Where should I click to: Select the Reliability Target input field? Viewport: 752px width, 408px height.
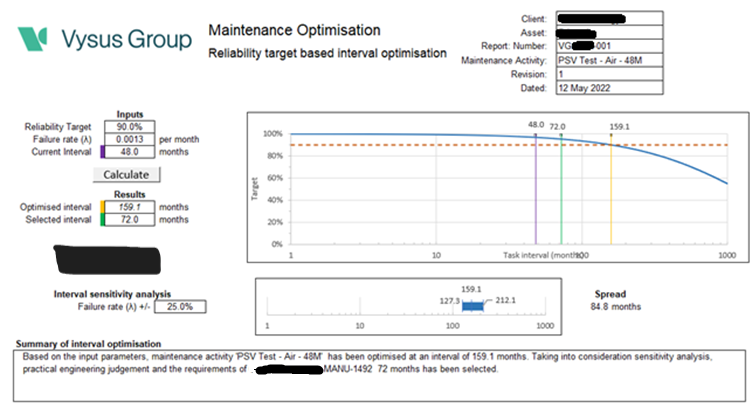pos(129,127)
